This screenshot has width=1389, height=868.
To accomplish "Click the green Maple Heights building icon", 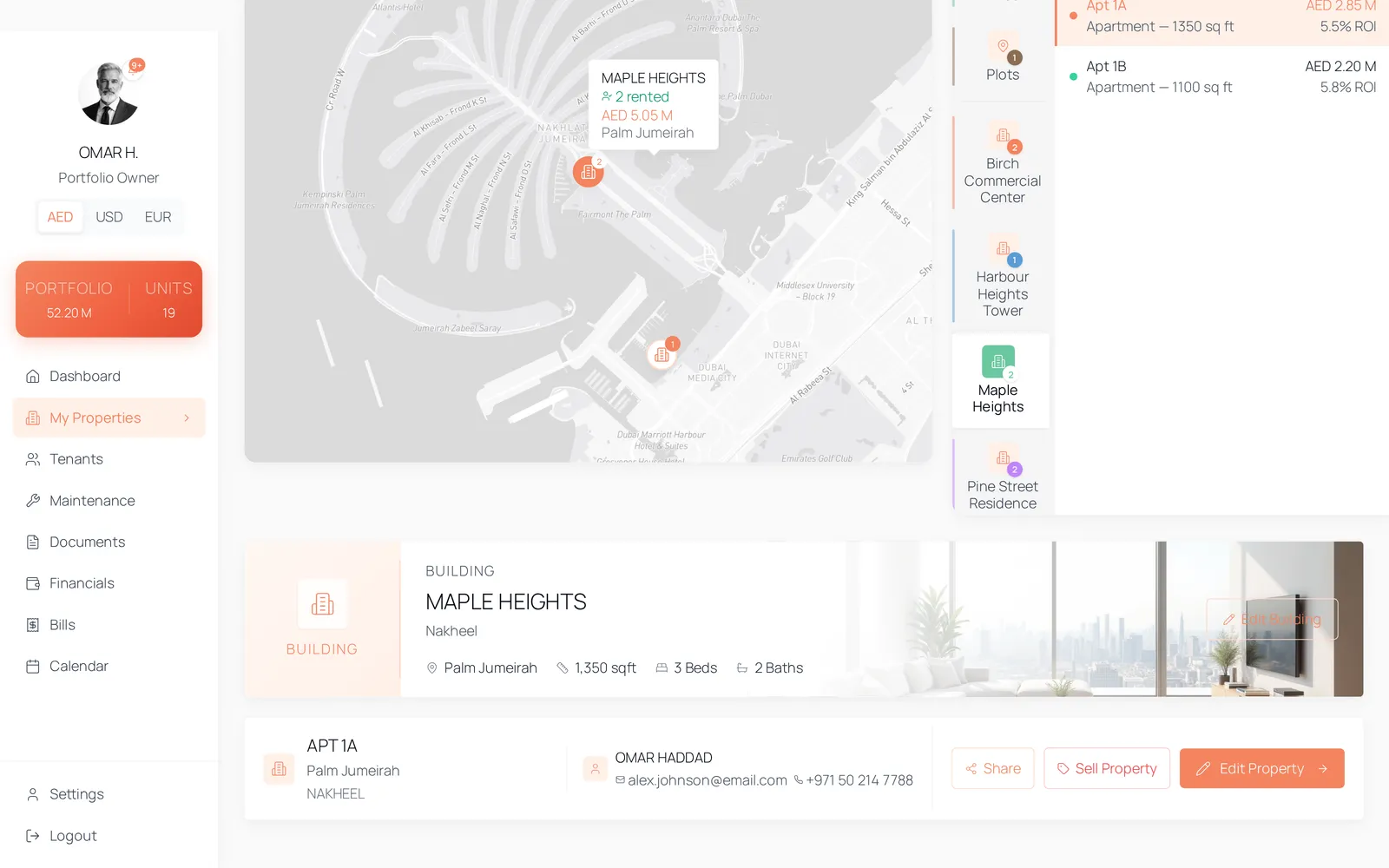I will pyautogui.click(x=998, y=361).
